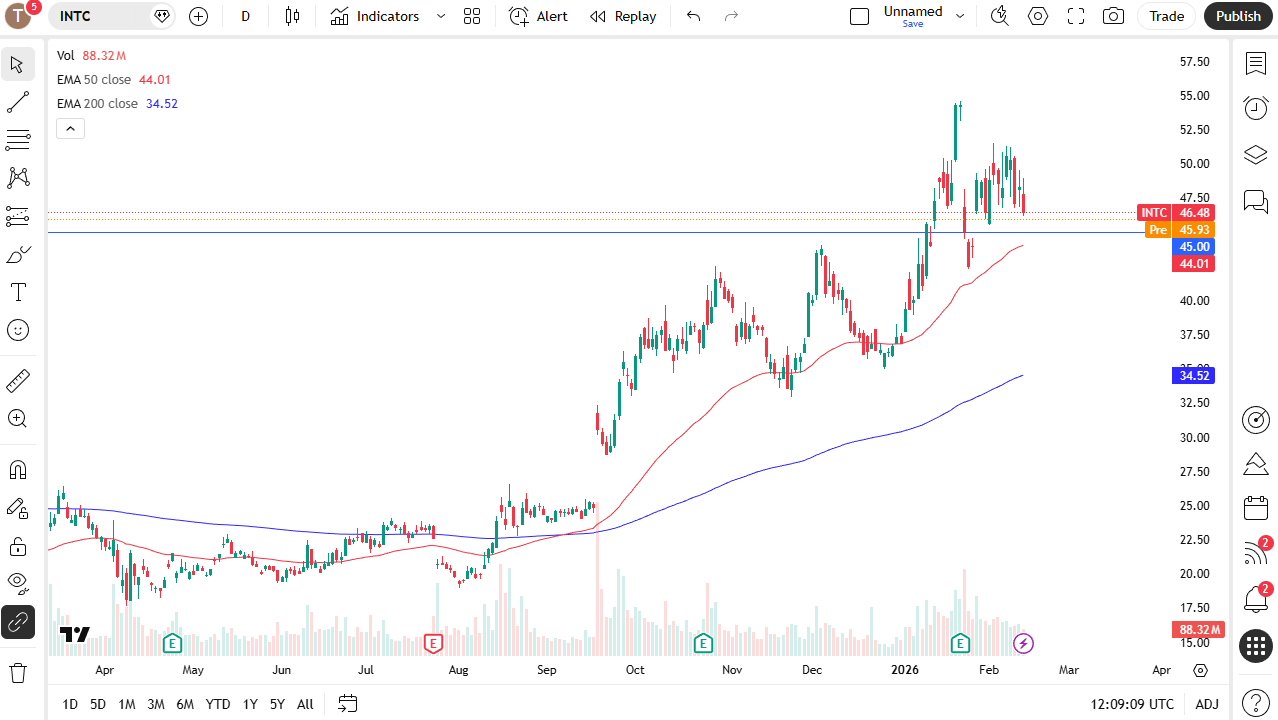Open quick search magnifier icon
The width and height of the screenshot is (1278, 720).
click(x=999, y=16)
